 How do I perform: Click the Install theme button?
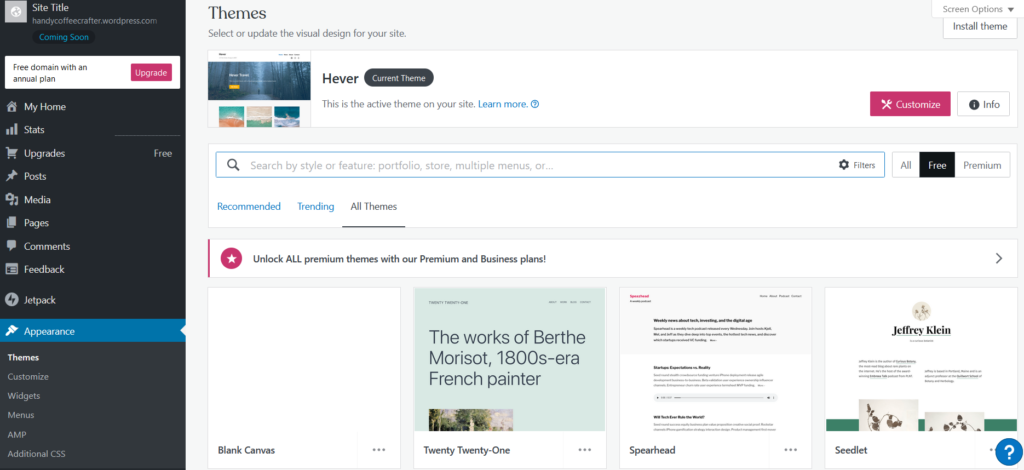click(980, 26)
